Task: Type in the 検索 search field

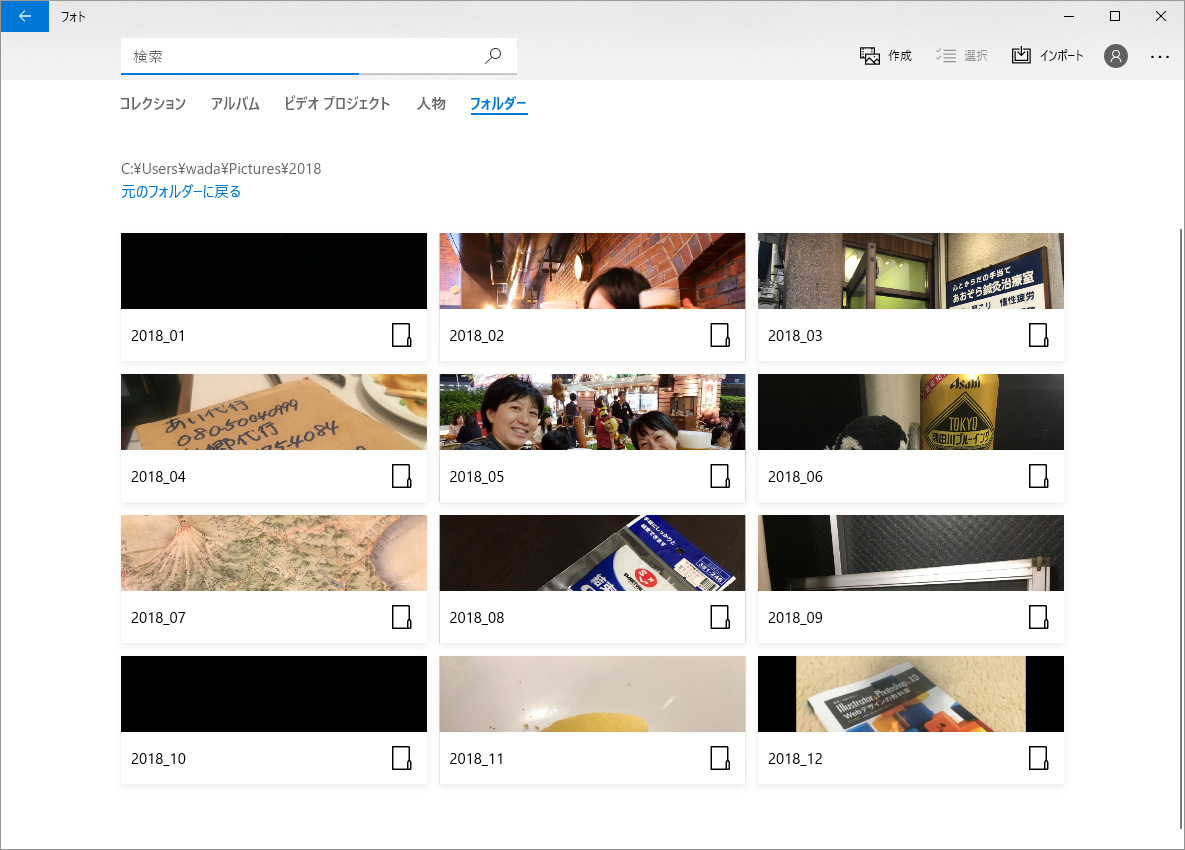Action: point(300,57)
